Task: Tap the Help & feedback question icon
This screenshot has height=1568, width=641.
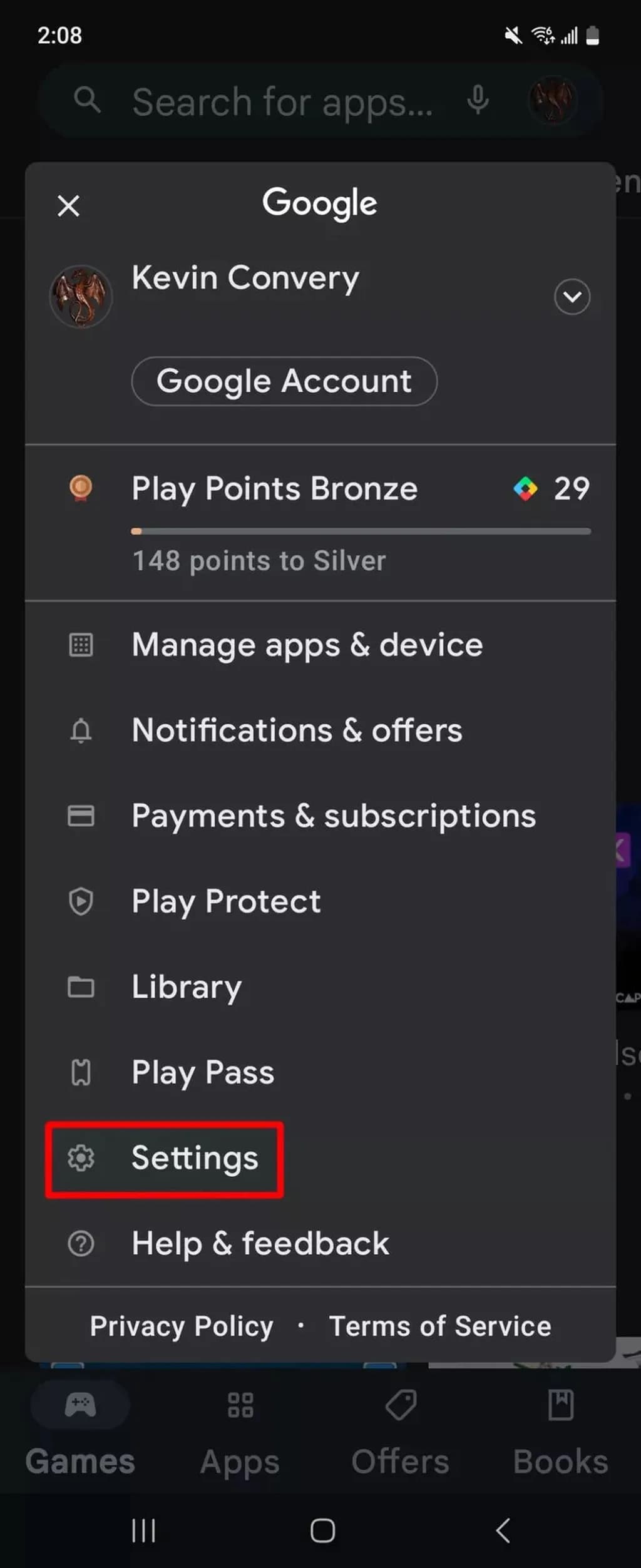Action: (81, 1244)
